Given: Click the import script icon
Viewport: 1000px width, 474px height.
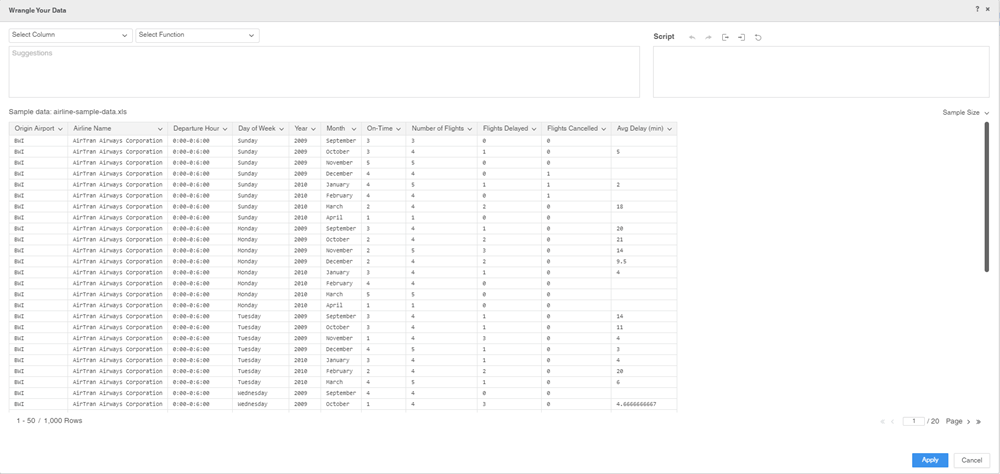Looking at the screenshot, I should point(741,37).
